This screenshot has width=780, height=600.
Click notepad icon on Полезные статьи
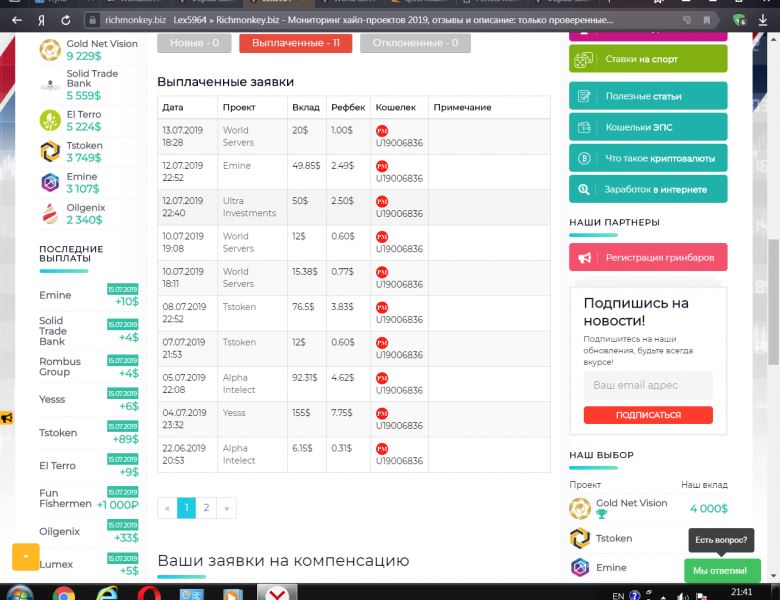[x=584, y=96]
